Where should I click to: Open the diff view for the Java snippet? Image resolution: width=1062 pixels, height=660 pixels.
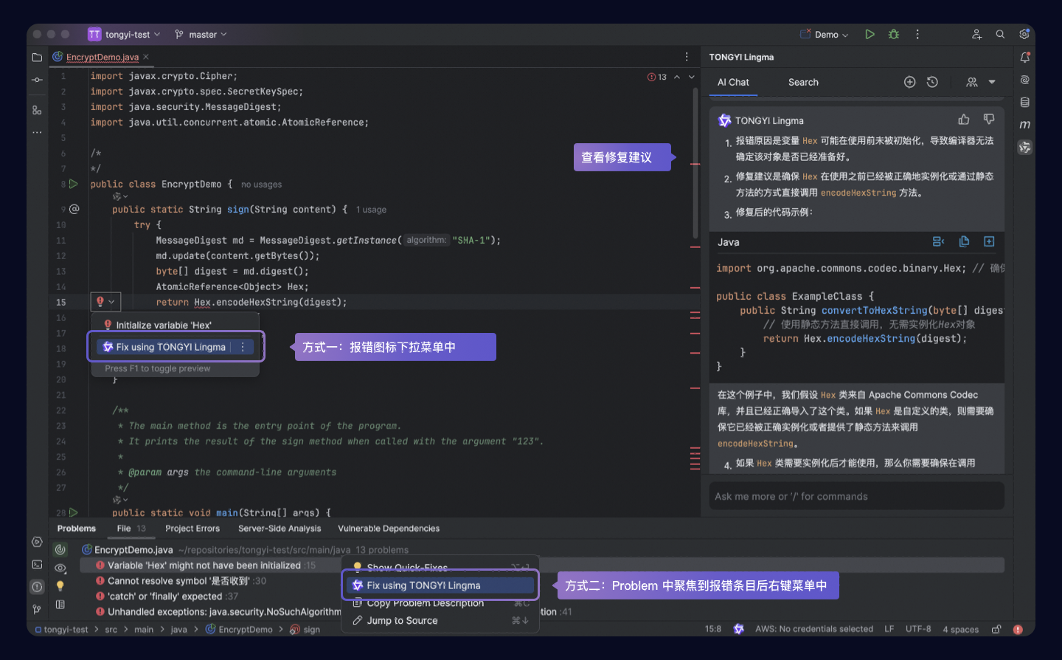pos(938,241)
